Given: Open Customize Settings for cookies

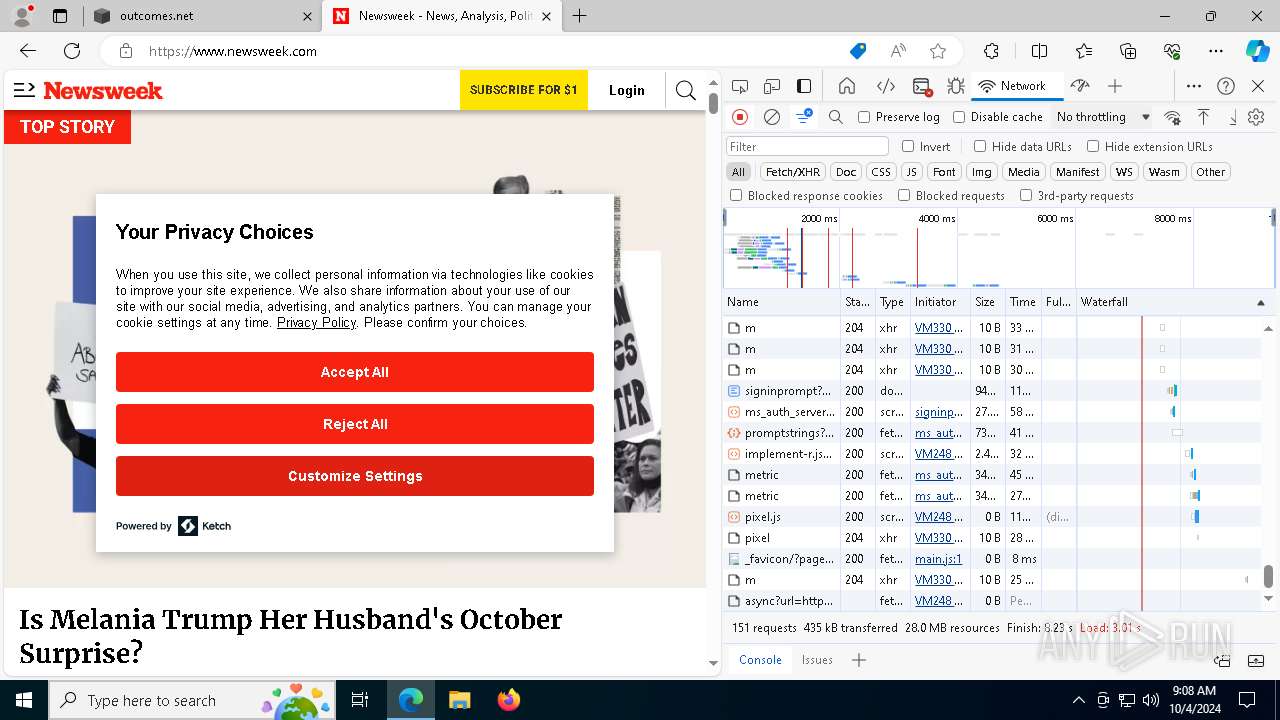Looking at the screenshot, I should pos(355,476).
